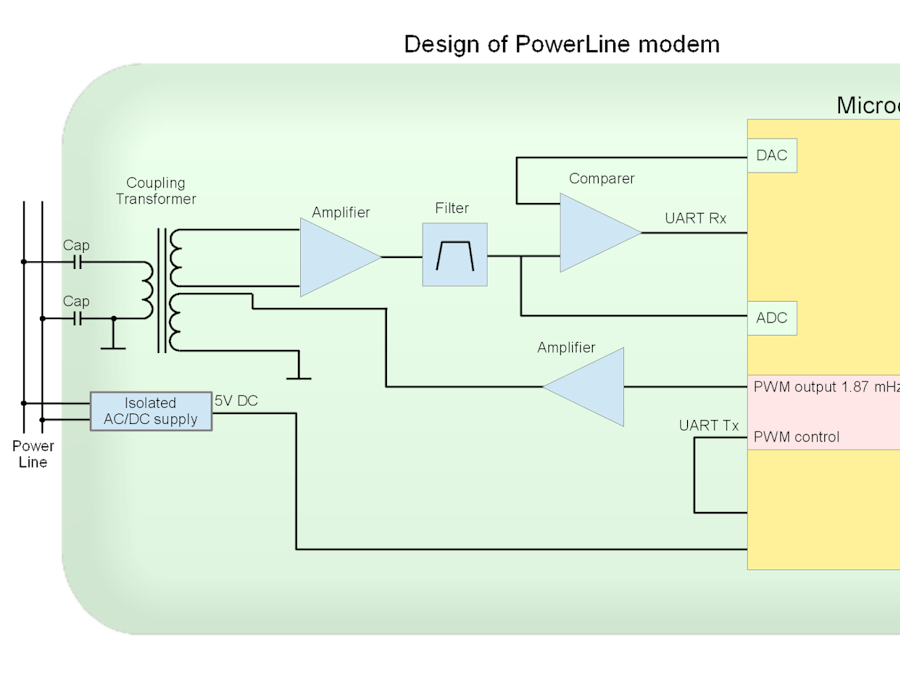Expand the Isolated AC/DC supply block
The width and height of the screenshot is (900, 675).
point(150,411)
